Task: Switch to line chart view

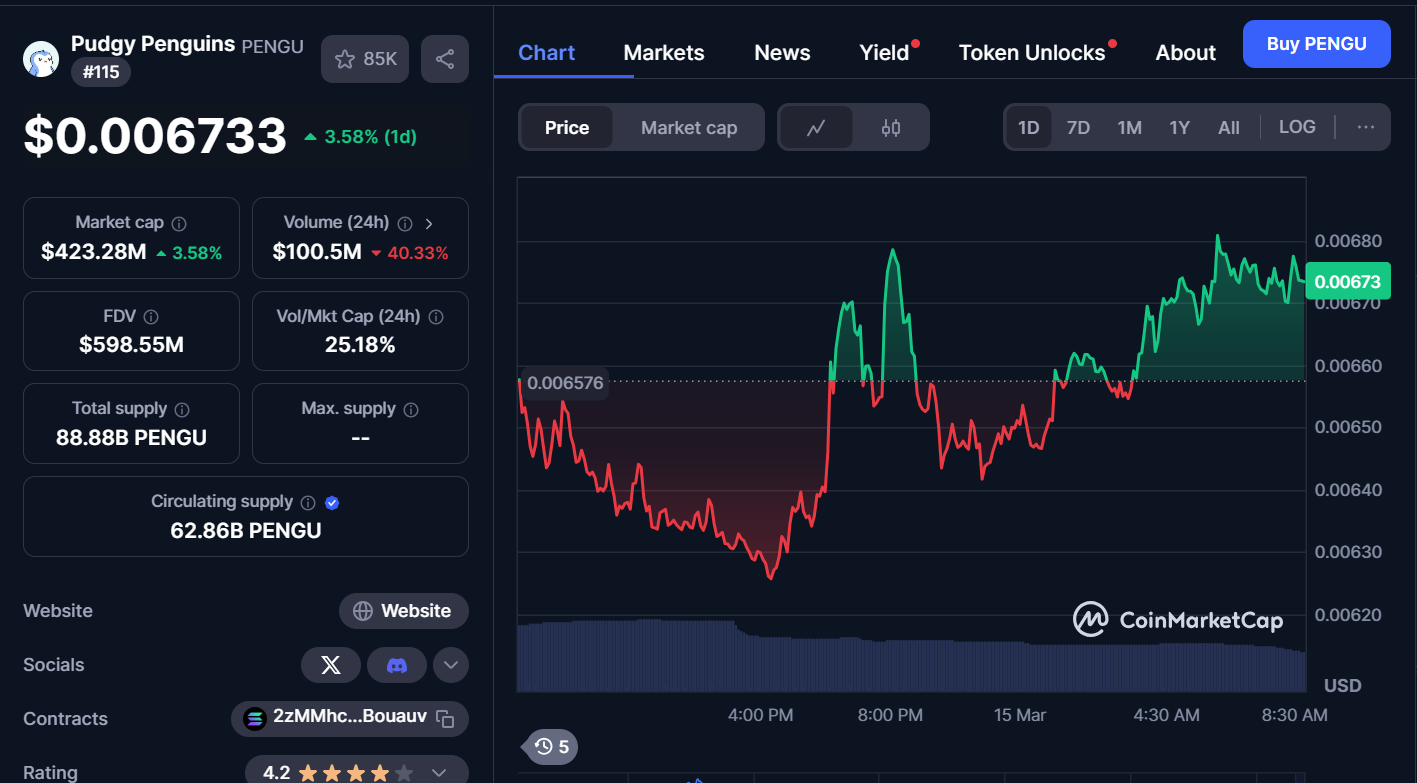Action: tap(816, 128)
